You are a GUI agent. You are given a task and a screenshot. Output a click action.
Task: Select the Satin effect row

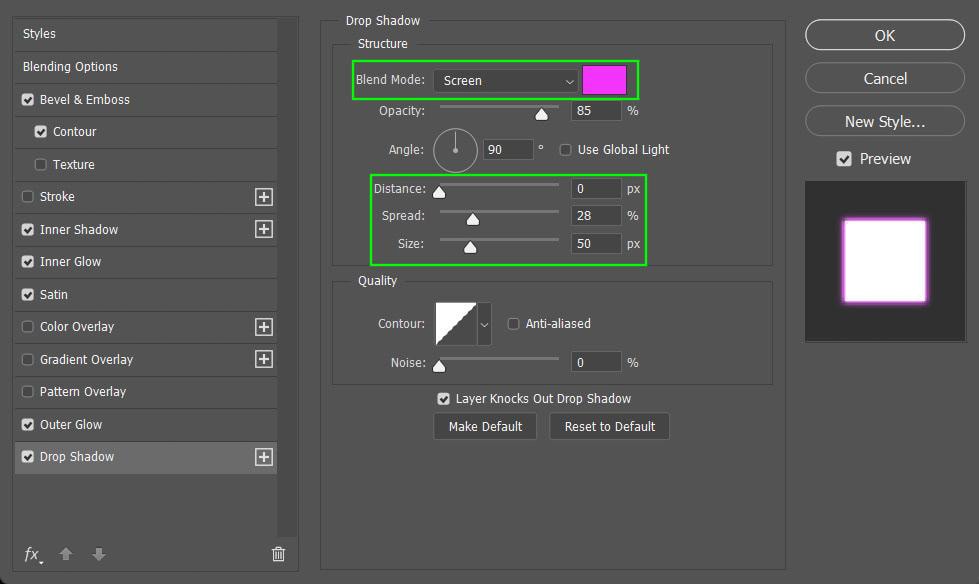click(x=146, y=294)
